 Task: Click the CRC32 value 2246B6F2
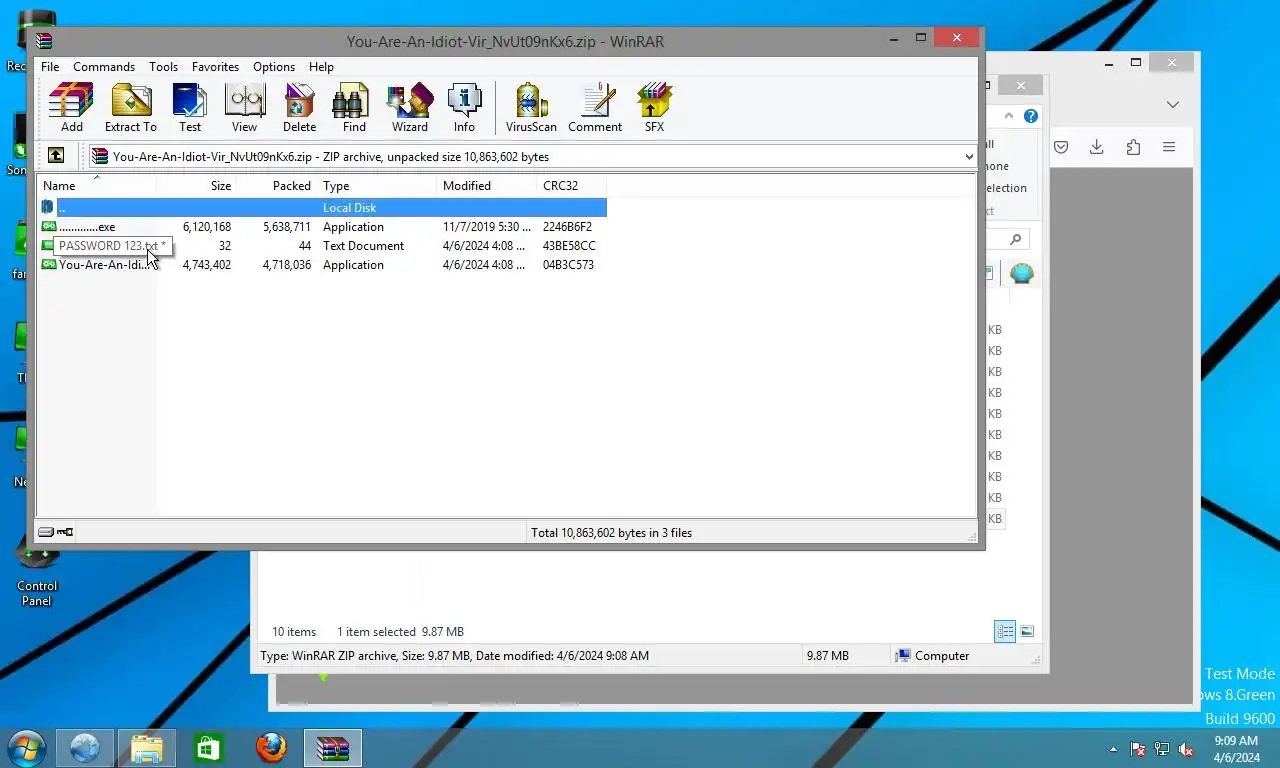567,227
